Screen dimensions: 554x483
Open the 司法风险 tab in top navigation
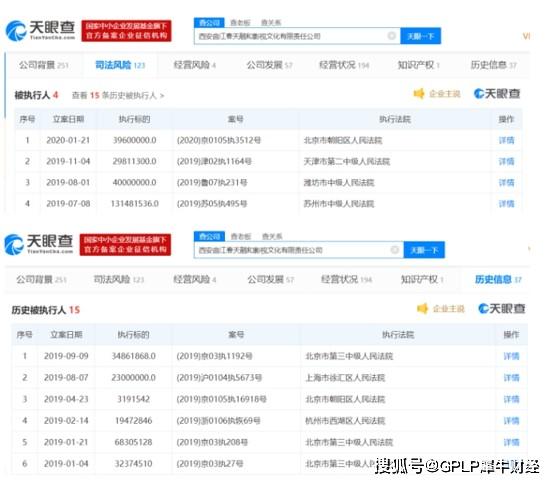(120, 65)
